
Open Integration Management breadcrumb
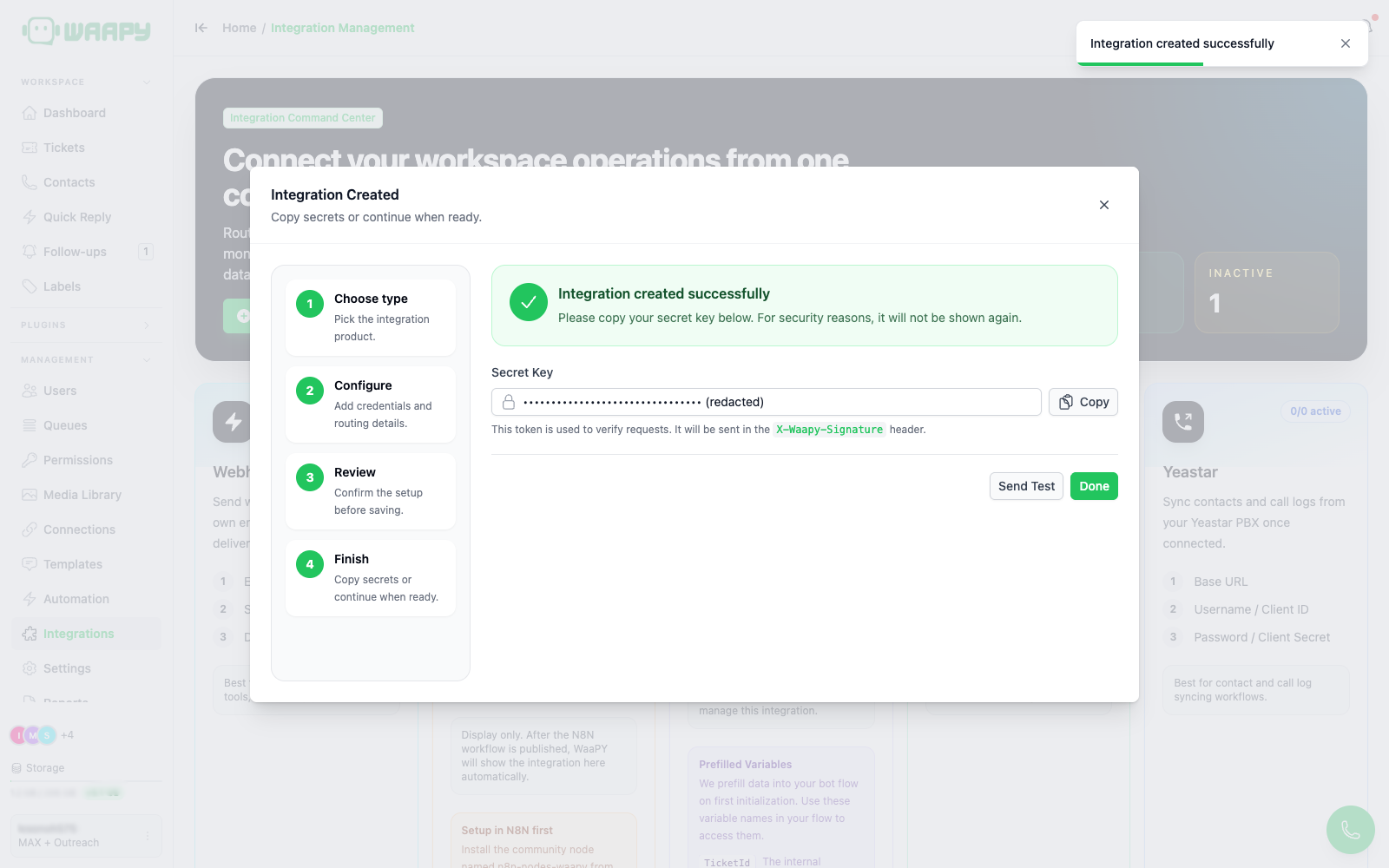pyautogui.click(x=342, y=28)
